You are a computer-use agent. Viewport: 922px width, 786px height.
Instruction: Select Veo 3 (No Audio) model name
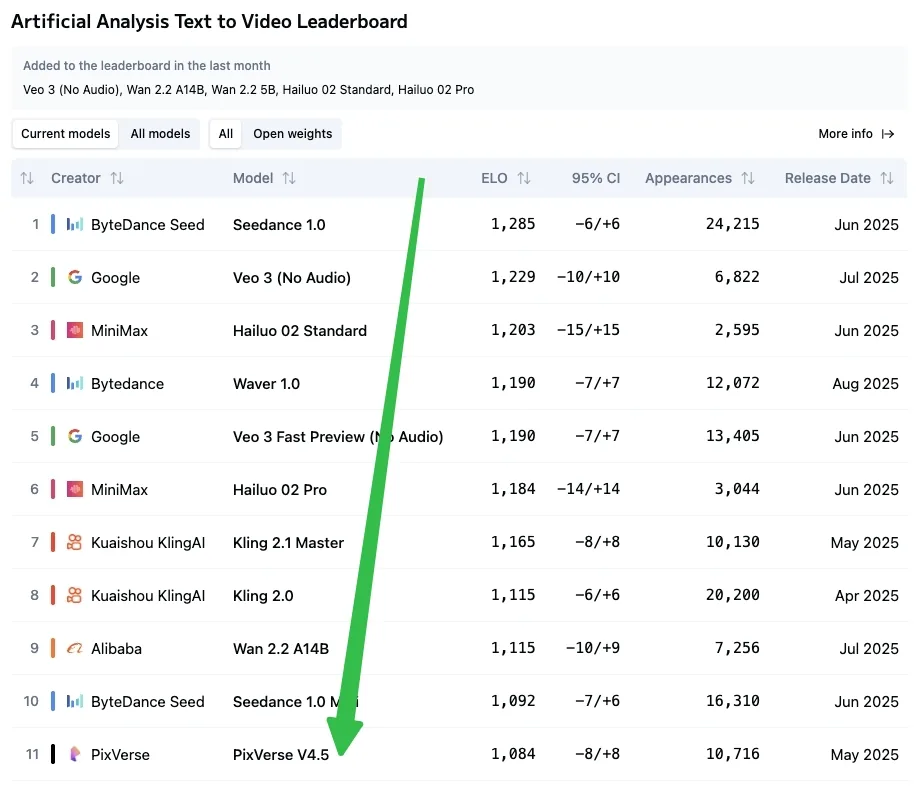pos(292,277)
